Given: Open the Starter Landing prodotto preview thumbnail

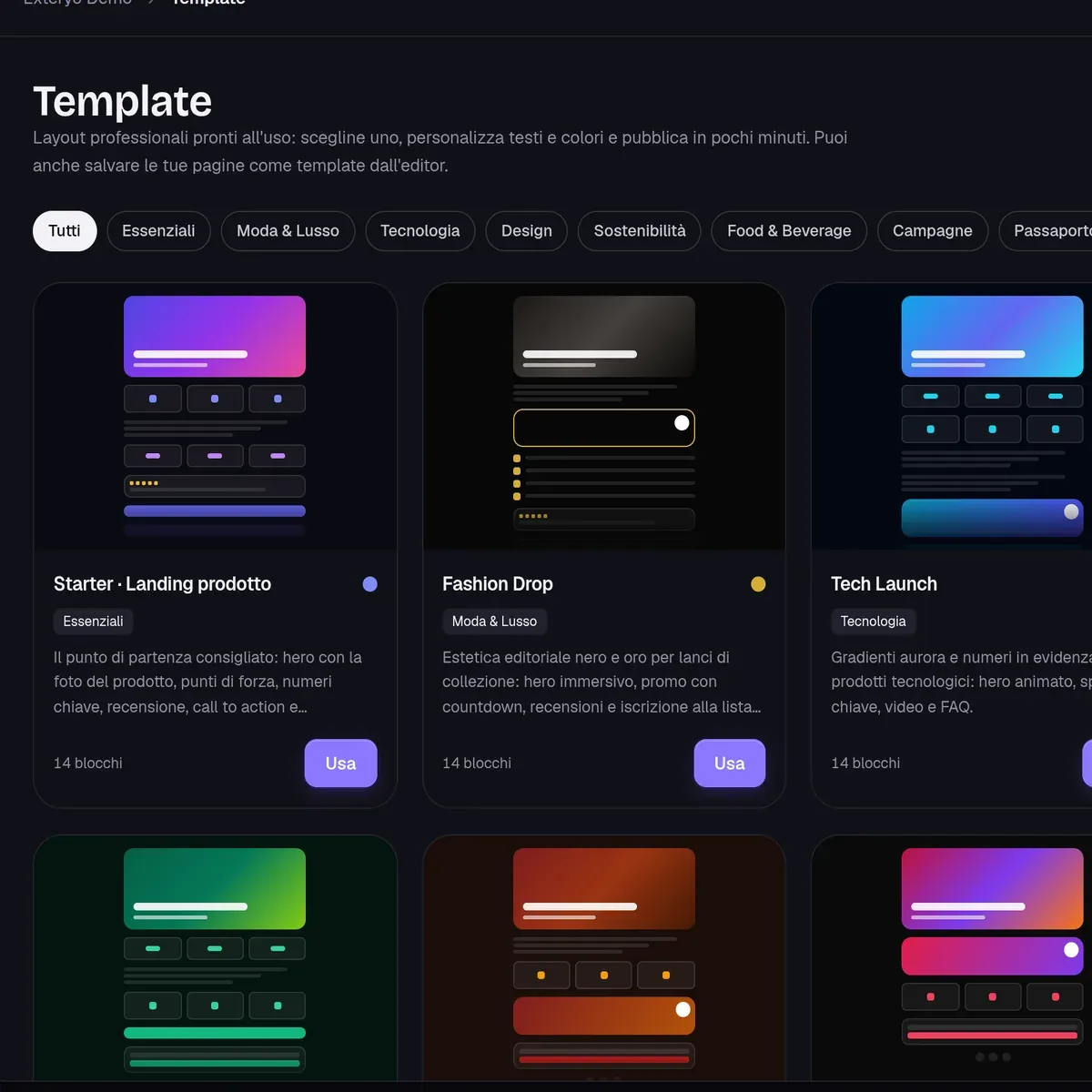Looking at the screenshot, I should click(215, 417).
